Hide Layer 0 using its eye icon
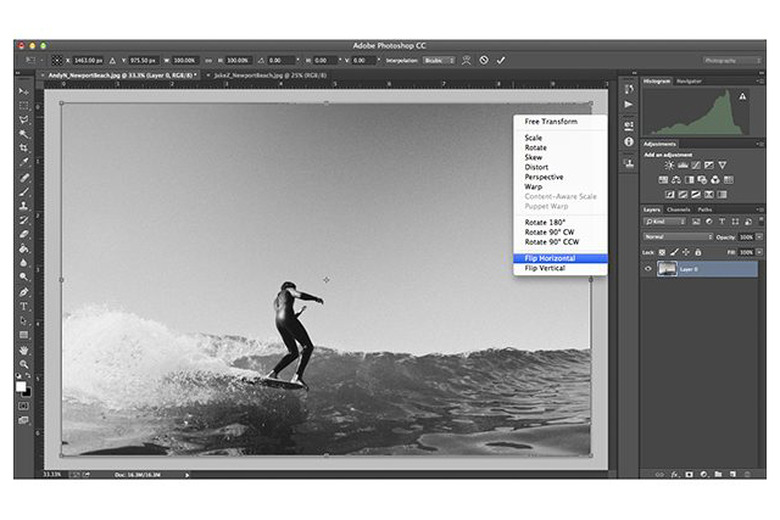This screenshot has height=520, width=780. tap(648, 268)
